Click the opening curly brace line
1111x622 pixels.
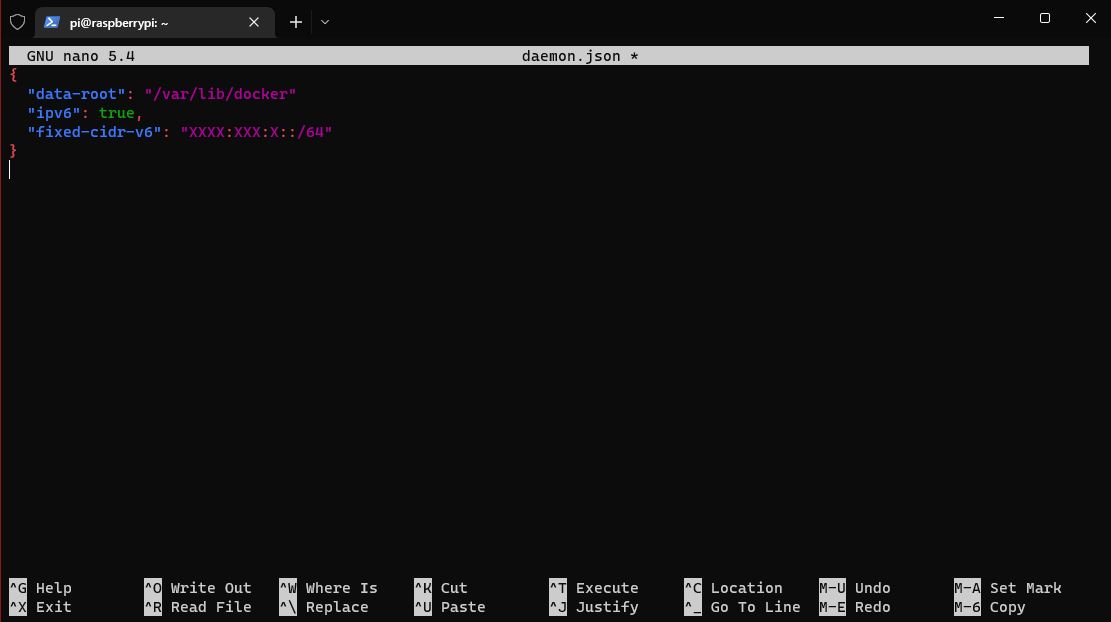pyautogui.click(x=13, y=74)
